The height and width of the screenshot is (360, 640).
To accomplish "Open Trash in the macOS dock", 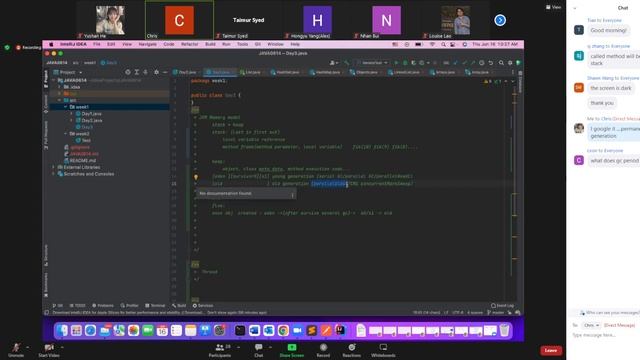I will pyautogui.click(x=504, y=330).
